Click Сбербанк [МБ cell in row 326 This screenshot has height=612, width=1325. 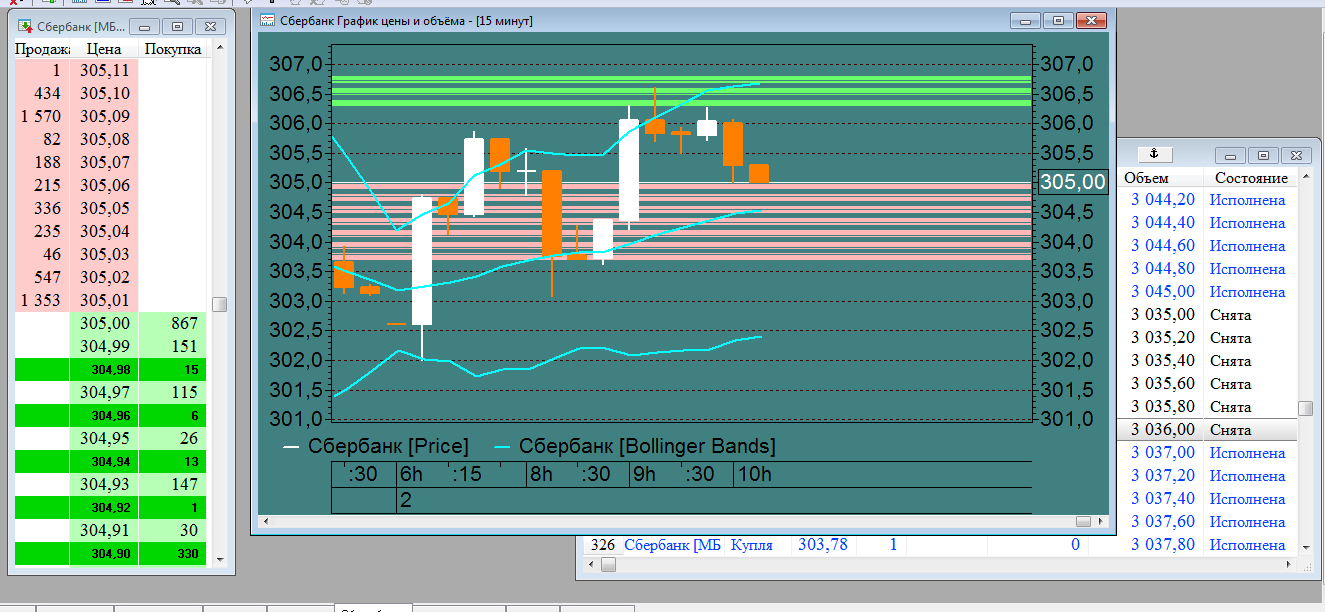[672, 545]
